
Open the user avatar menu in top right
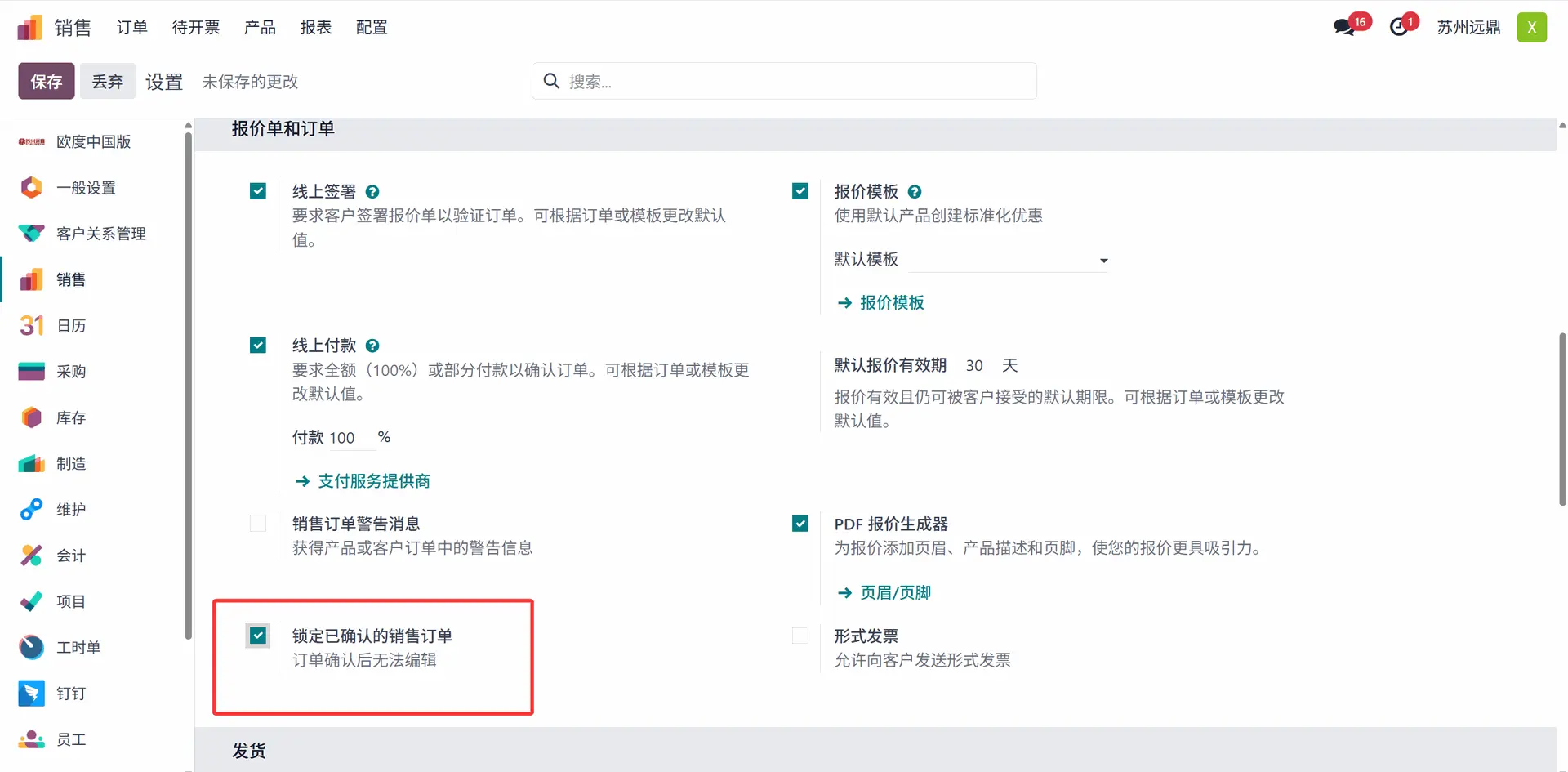pyautogui.click(x=1531, y=28)
